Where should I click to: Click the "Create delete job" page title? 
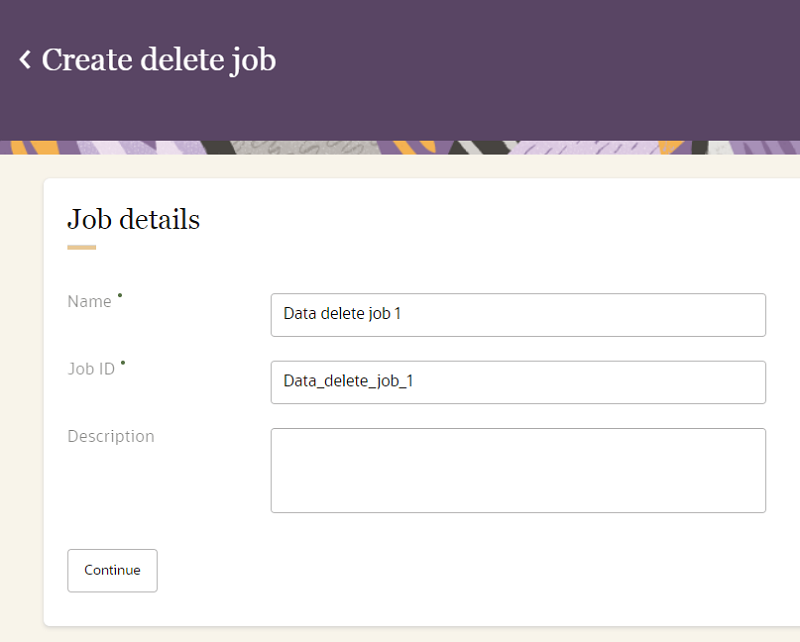point(158,60)
